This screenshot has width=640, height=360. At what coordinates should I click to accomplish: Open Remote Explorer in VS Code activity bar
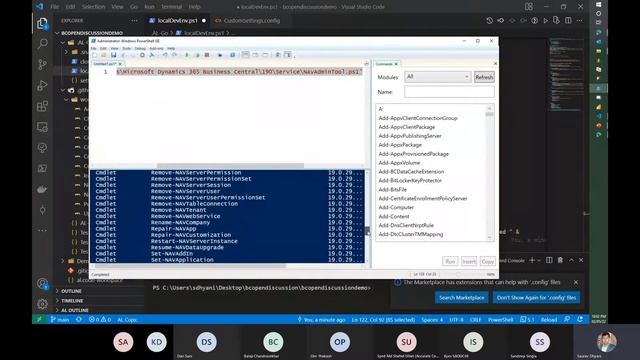[x=42, y=127]
